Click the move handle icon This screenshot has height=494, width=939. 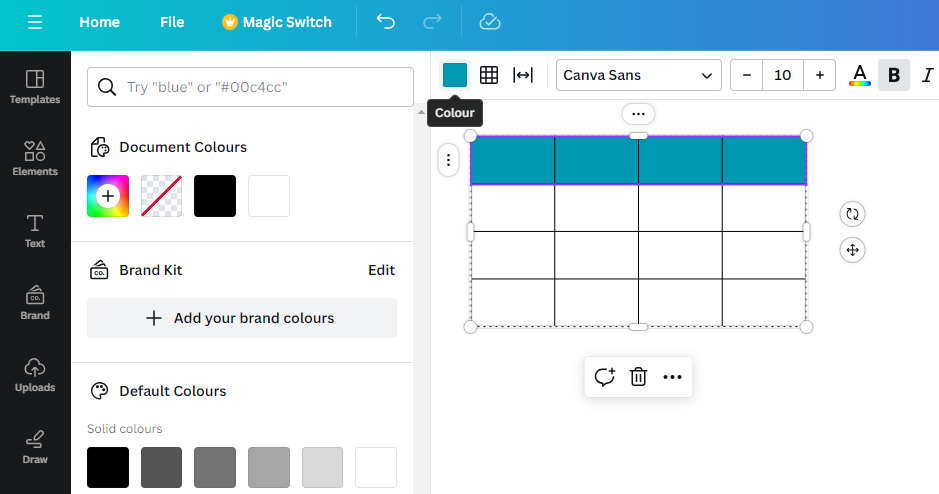point(853,250)
